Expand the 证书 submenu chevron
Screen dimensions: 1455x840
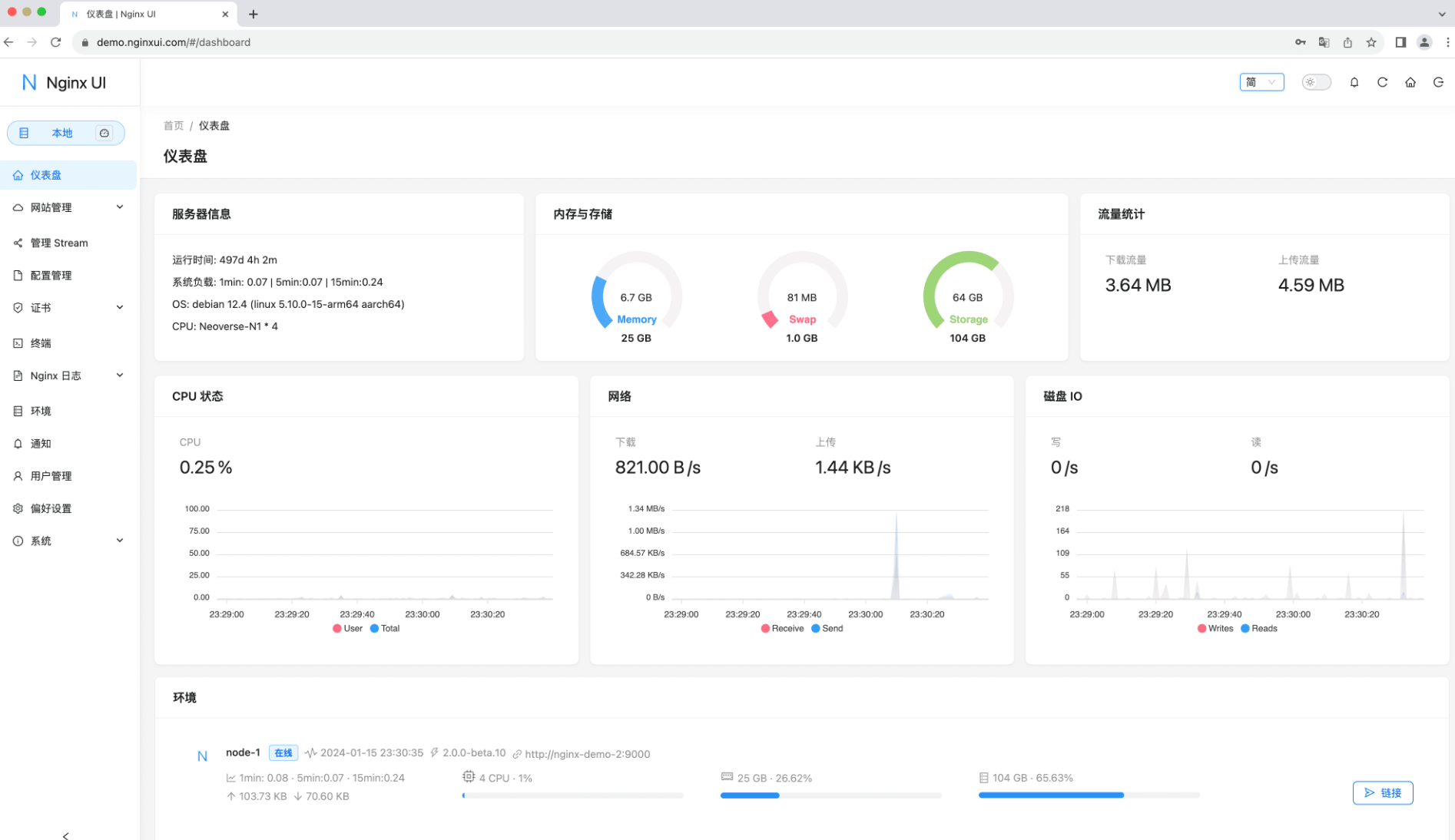pyautogui.click(x=119, y=308)
